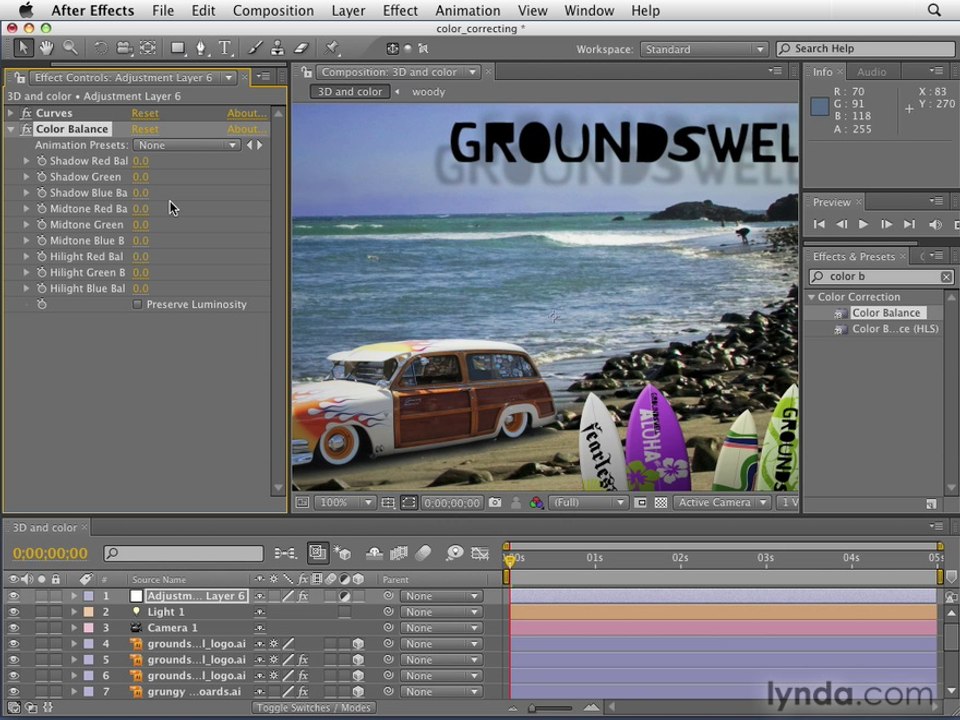
Task: Click Toggle Switches / Modes button
Action: [313, 708]
